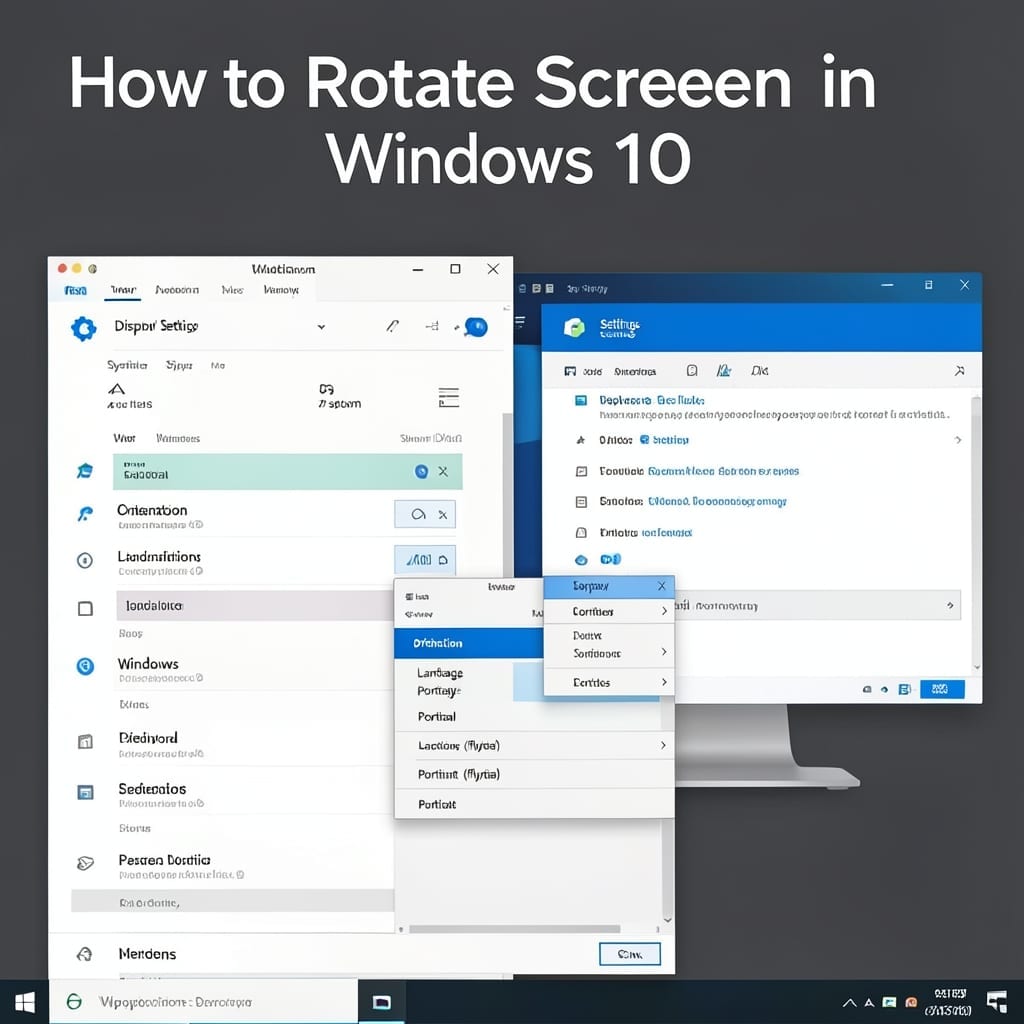Click the icon beside Biedinord row
This screenshot has height=1024, width=1024.
coord(85,741)
